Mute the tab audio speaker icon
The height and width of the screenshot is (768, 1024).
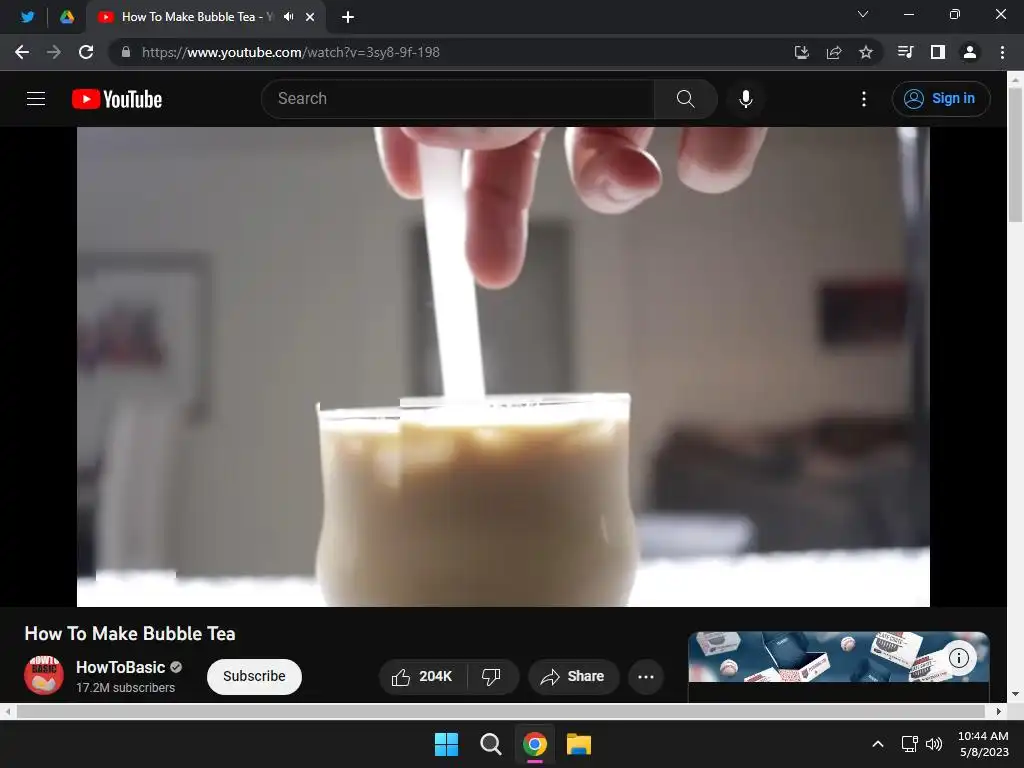click(x=289, y=17)
